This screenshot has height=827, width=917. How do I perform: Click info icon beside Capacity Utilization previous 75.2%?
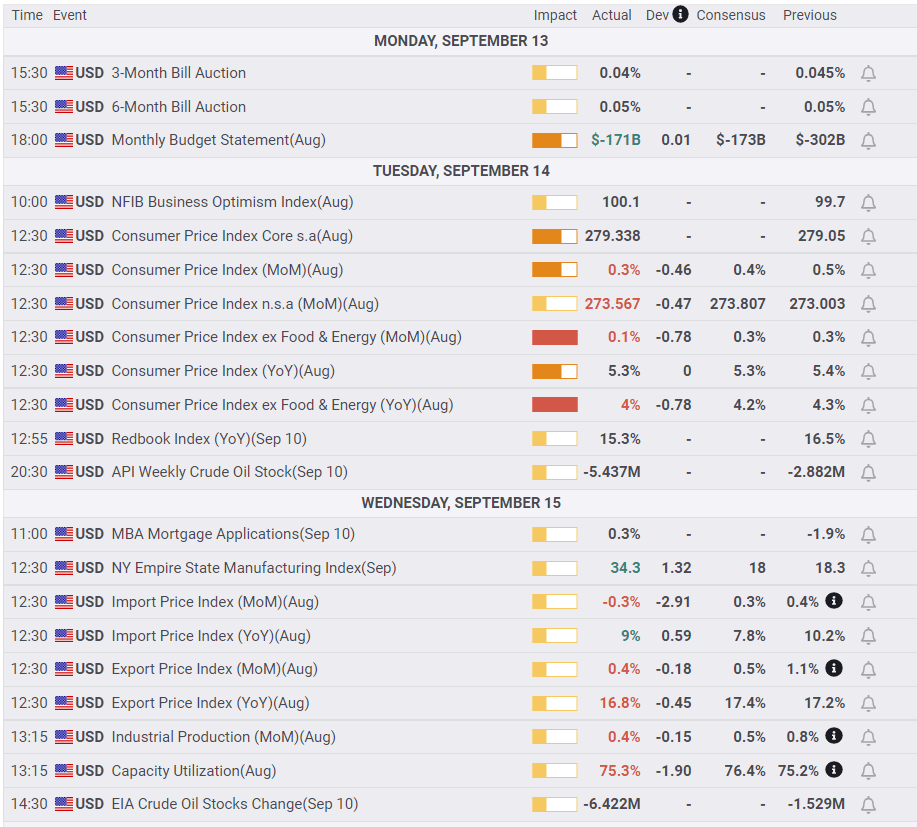point(834,770)
